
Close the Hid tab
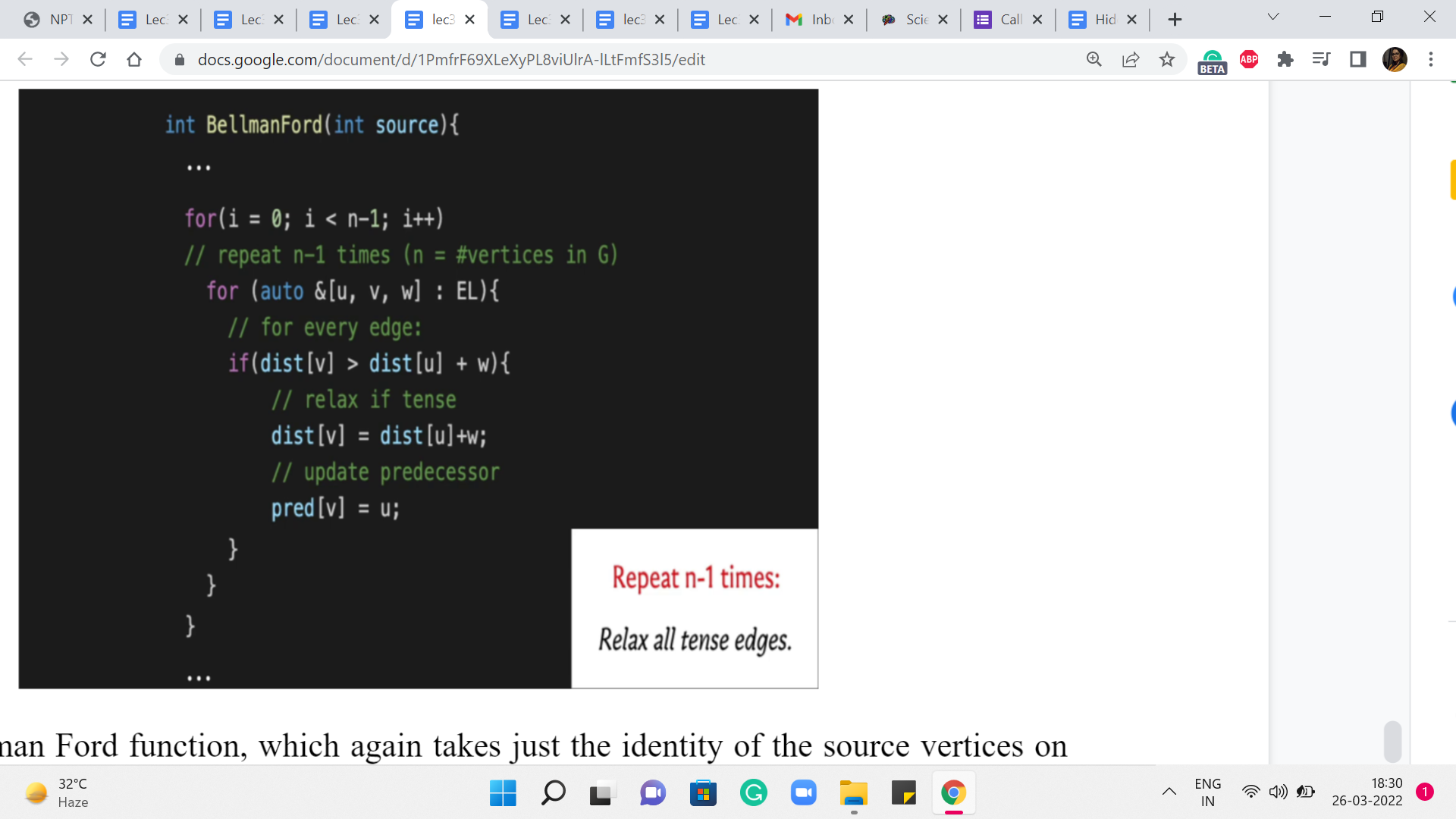(x=1131, y=20)
